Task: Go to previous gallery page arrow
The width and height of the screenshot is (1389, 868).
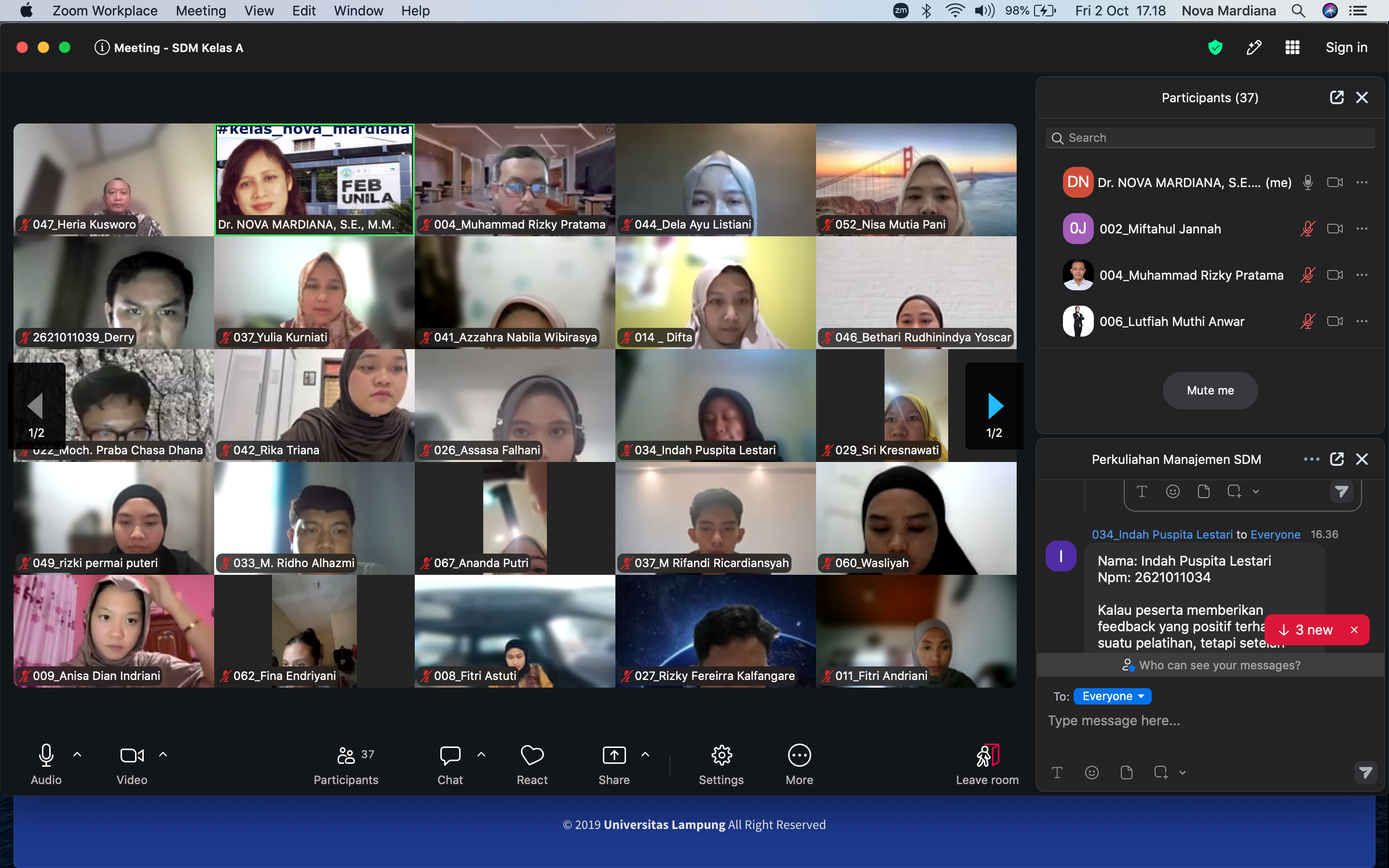Action: pos(36,407)
